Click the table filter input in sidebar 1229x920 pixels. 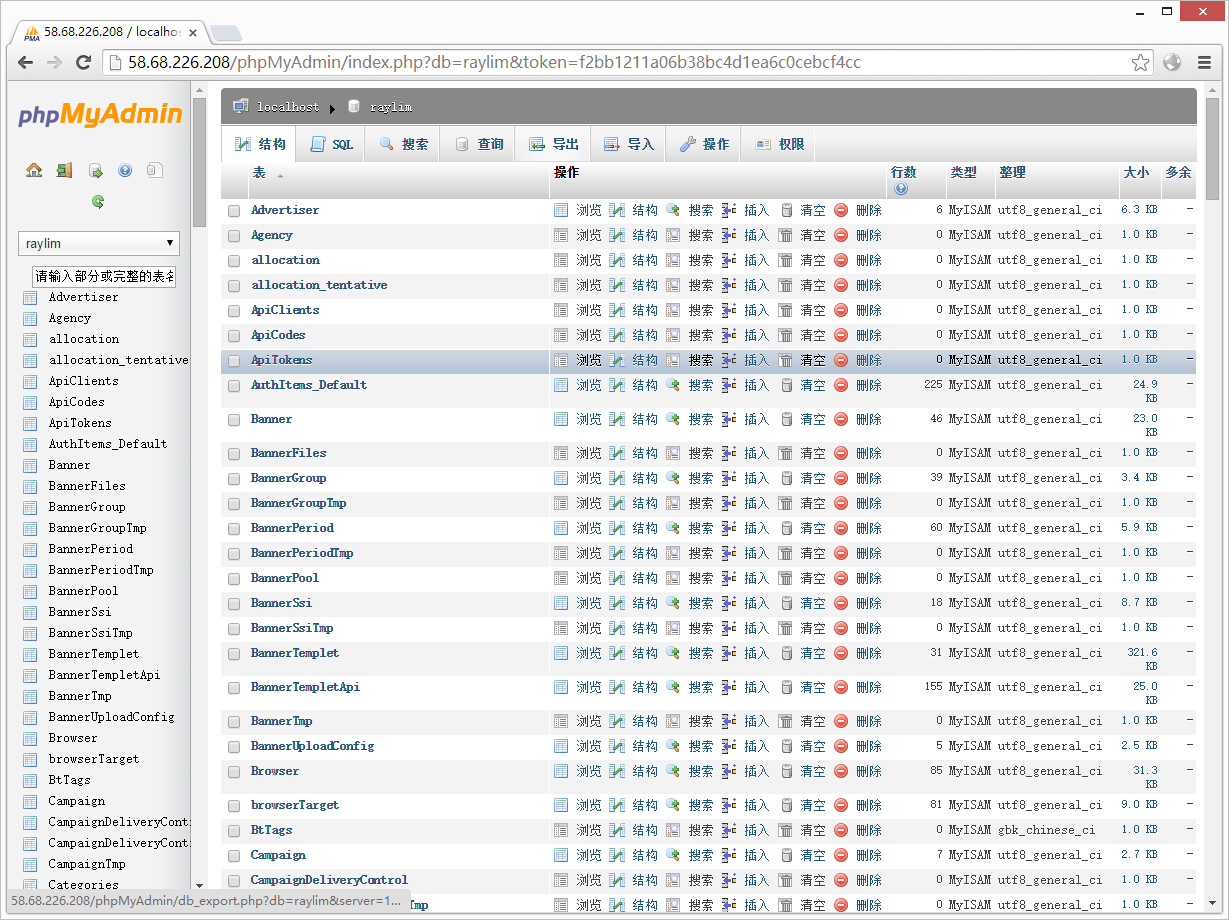(104, 276)
